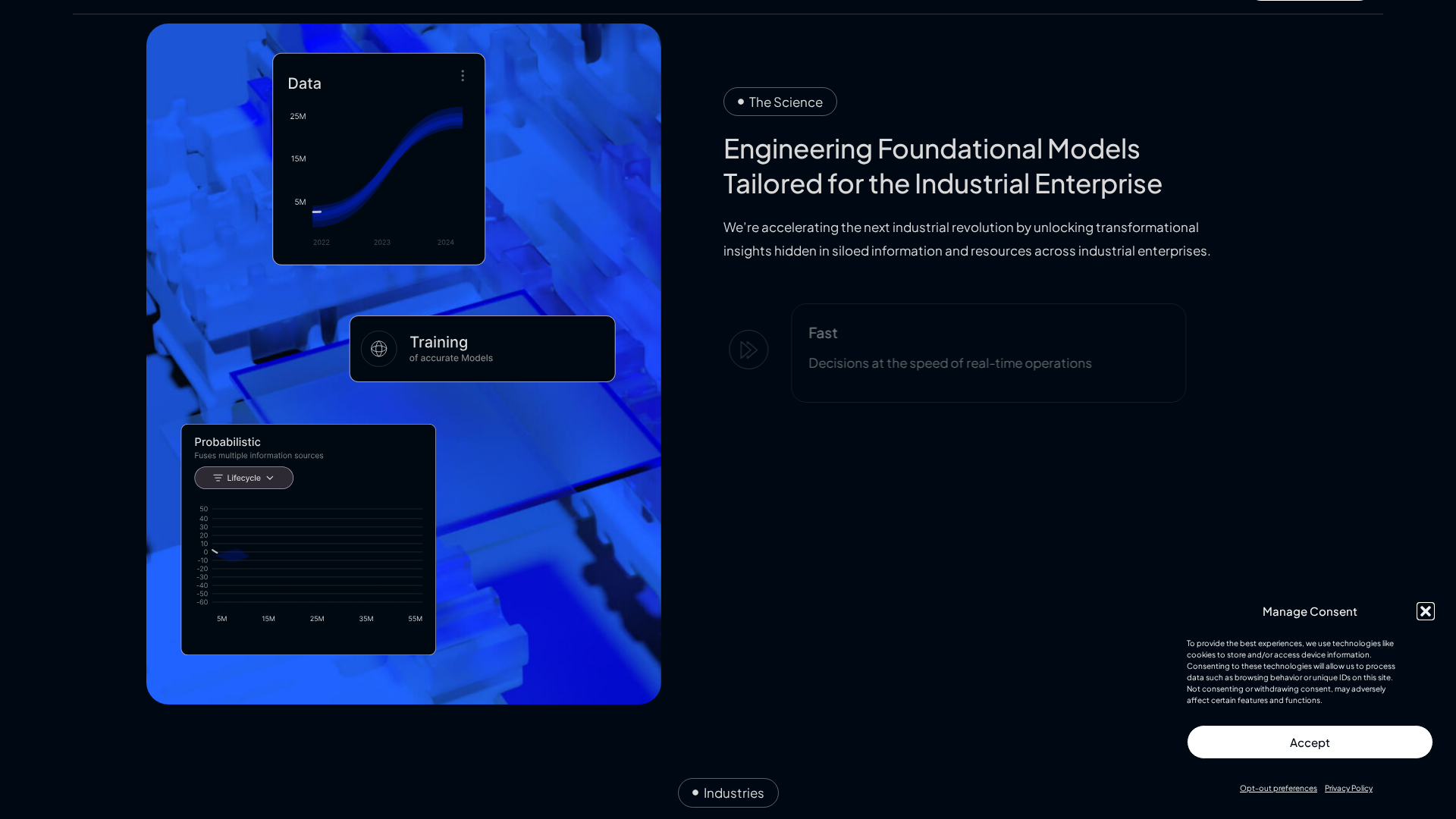Click the highlighted point on the Data curve
Image resolution: width=1456 pixels, height=819 pixels.
coord(318,212)
